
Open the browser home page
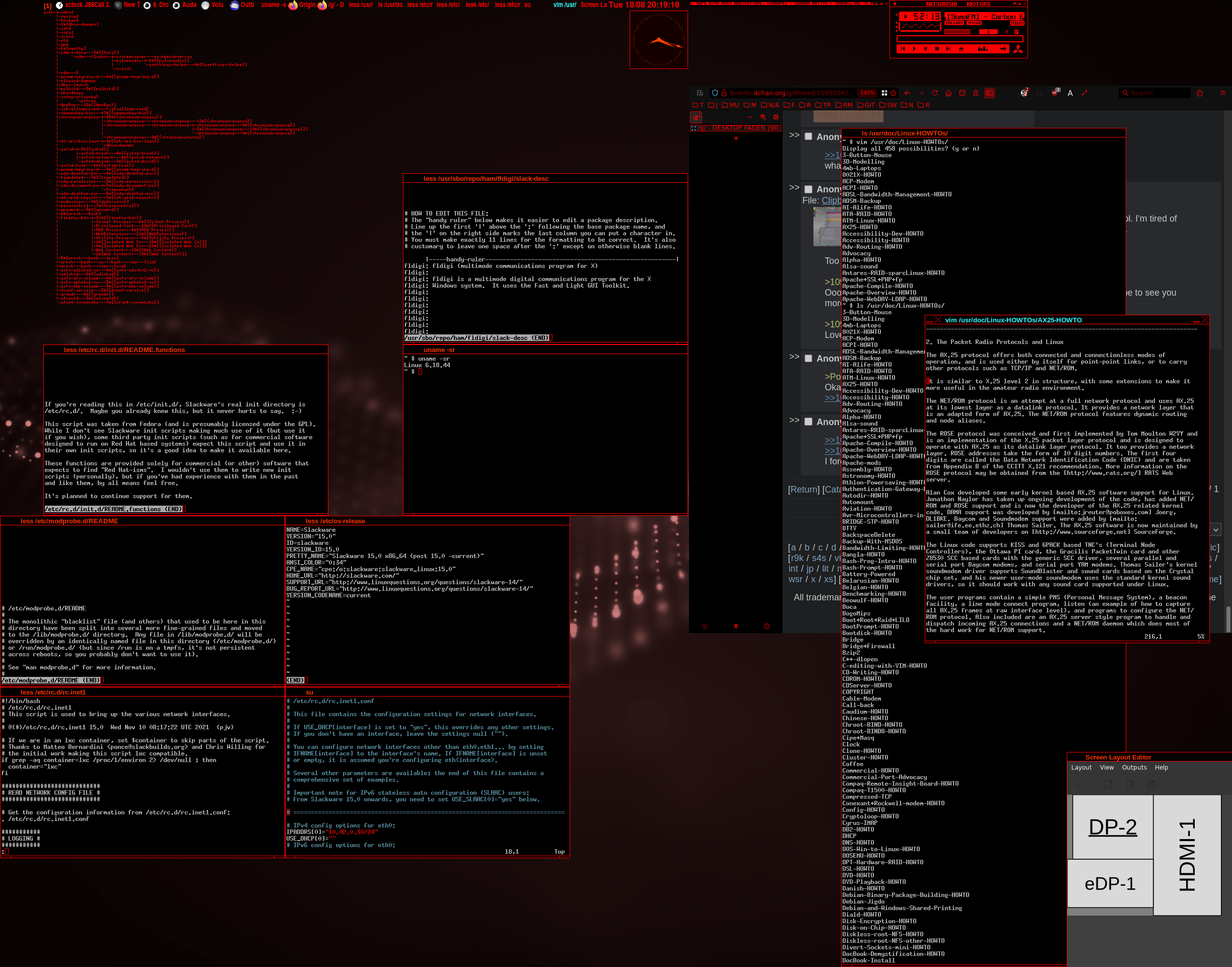(x=948, y=93)
